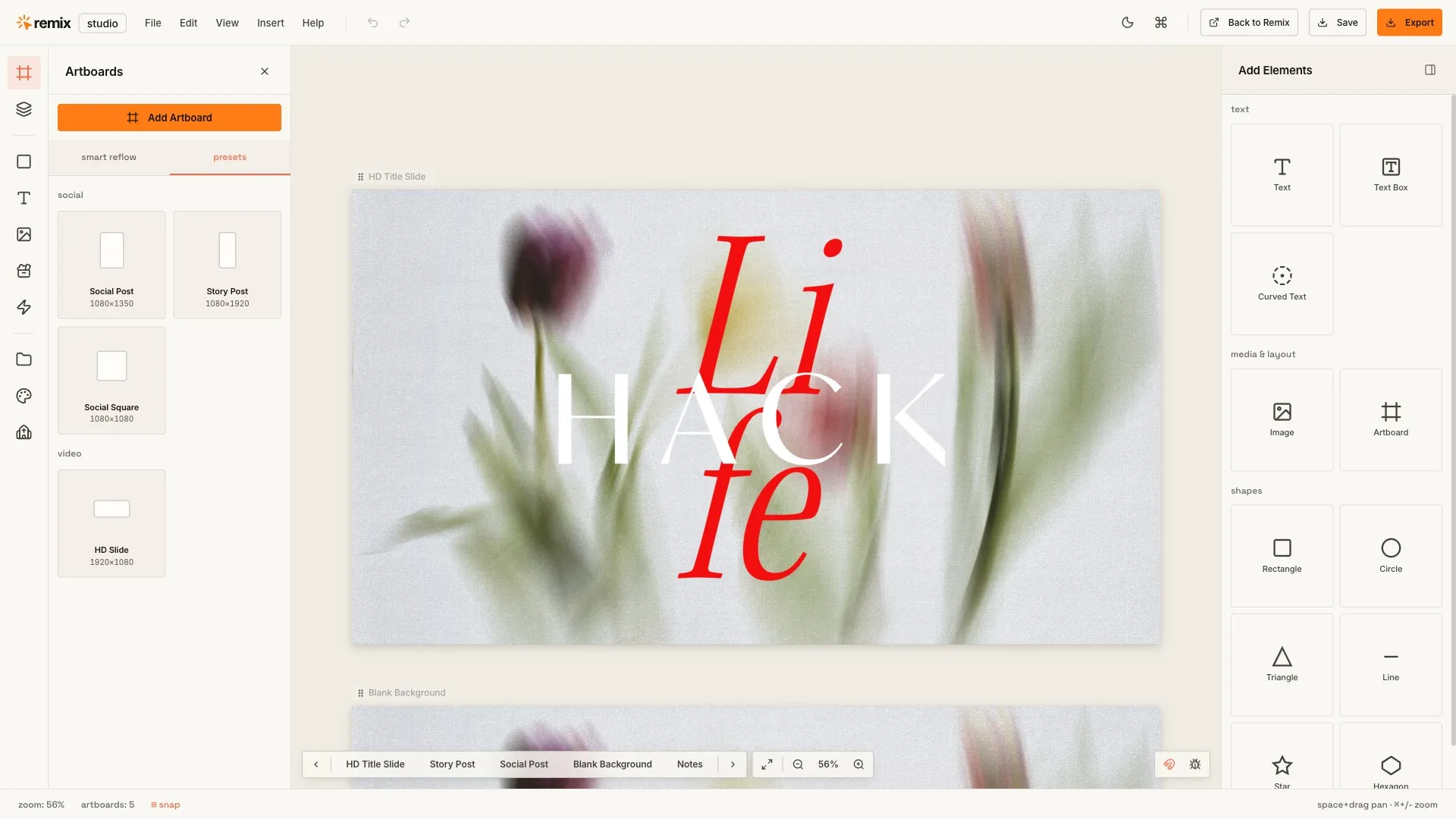The image size is (1456, 819).
Task: Click the zoom in magnifier icon
Action: point(858,764)
